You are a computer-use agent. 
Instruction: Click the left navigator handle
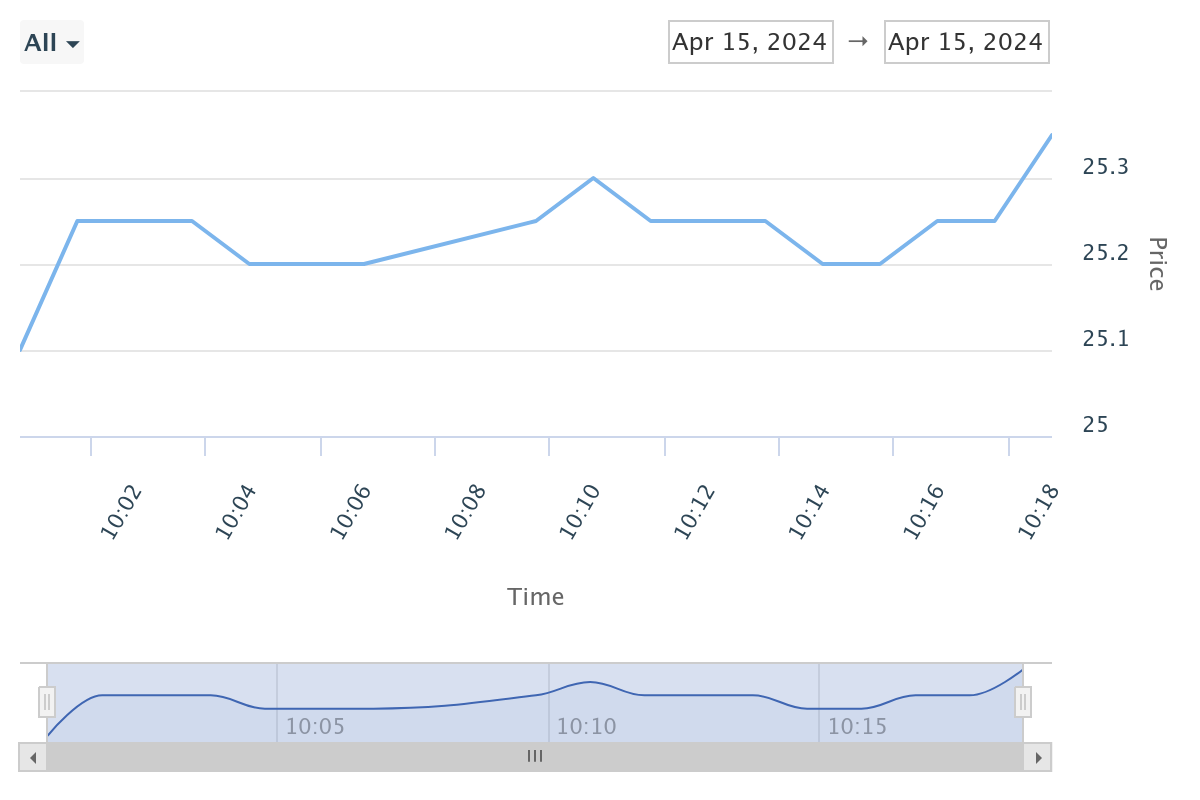point(47,702)
